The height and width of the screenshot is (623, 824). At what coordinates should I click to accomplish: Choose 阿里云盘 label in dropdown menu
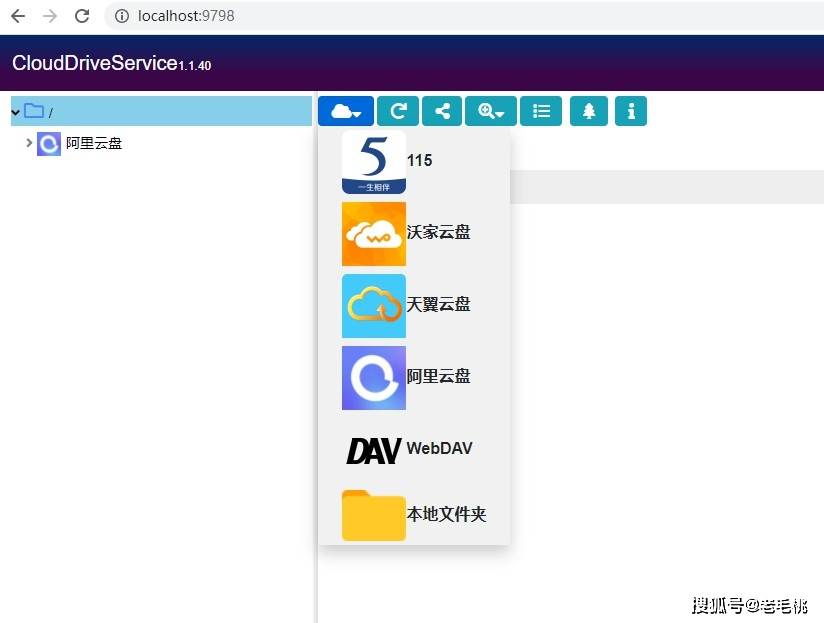pos(438,376)
